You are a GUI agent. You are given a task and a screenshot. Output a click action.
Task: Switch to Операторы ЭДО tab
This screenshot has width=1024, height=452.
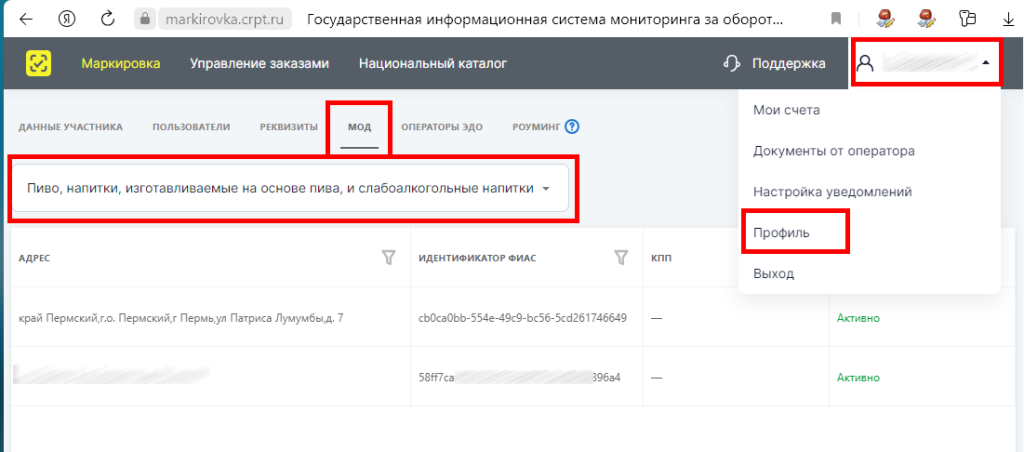pyautogui.click(x=442, y=127)
